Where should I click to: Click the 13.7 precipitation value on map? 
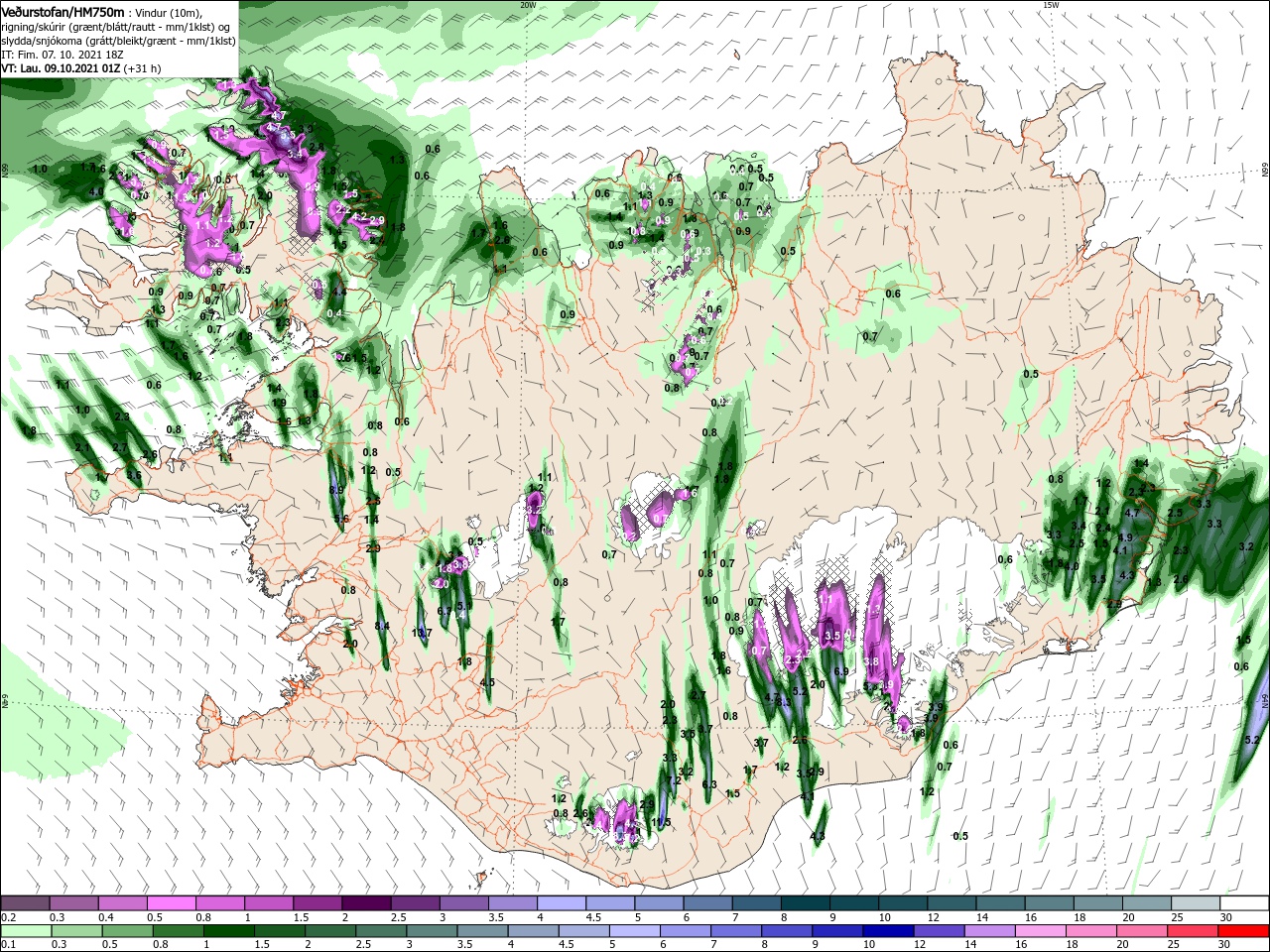click(422, 632)
